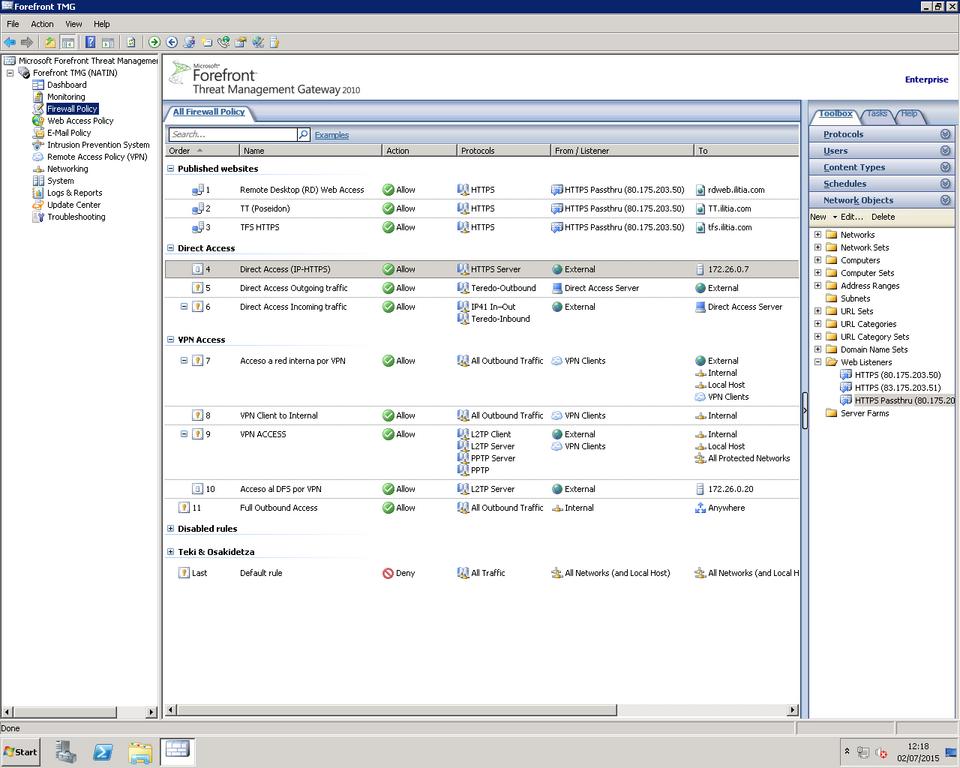The image size is (960, 768).
Task: Select the Default rule row
Action: 482,573
